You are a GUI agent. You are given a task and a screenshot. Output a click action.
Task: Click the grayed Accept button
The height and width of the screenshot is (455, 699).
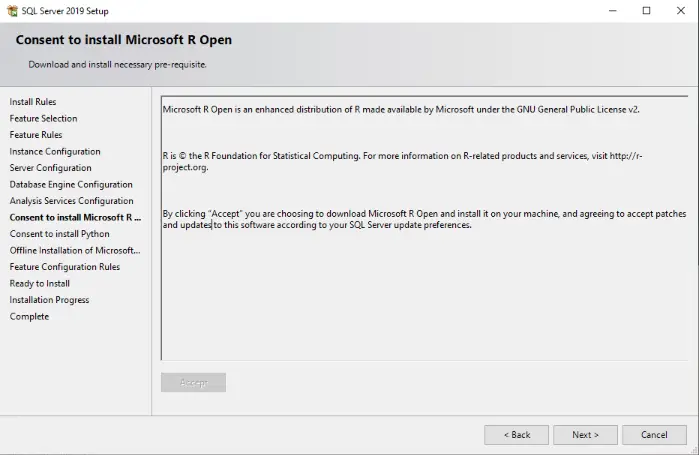tap(193, 382)
